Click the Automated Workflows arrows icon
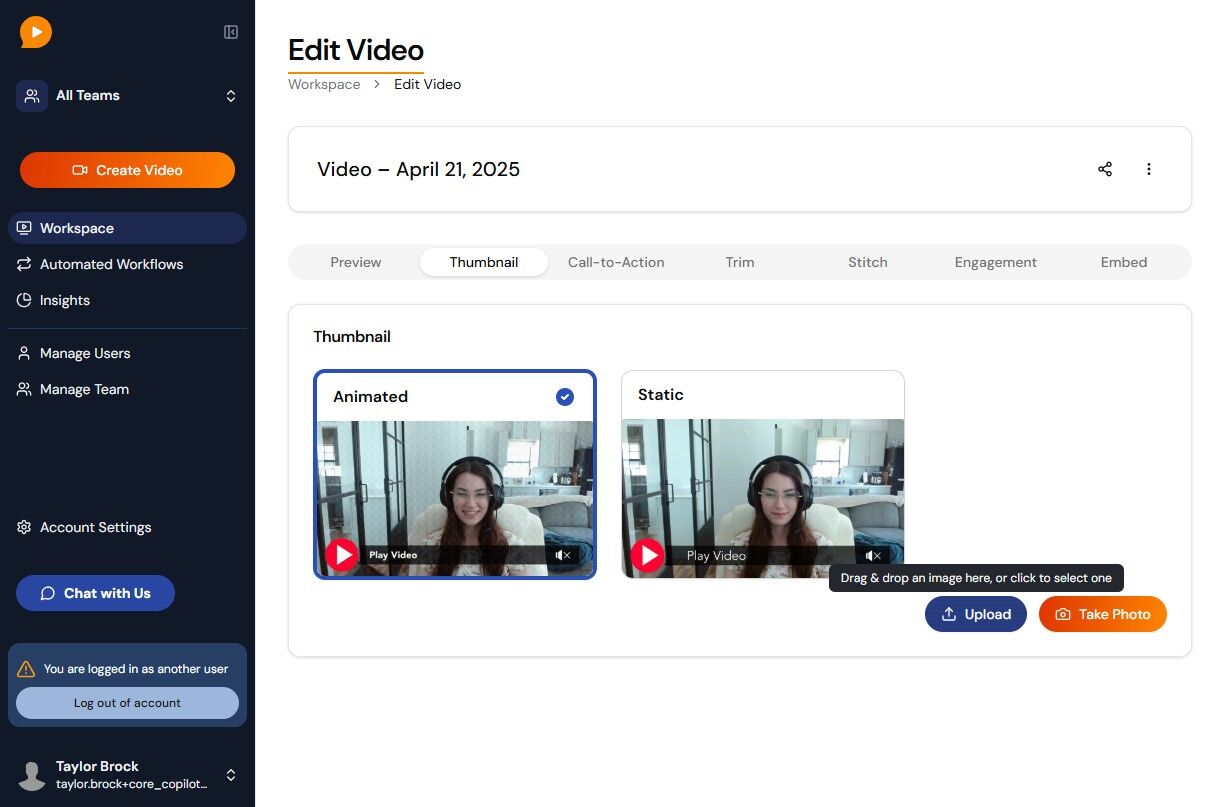Screen dimensions: 1224x807 point(24,264)
